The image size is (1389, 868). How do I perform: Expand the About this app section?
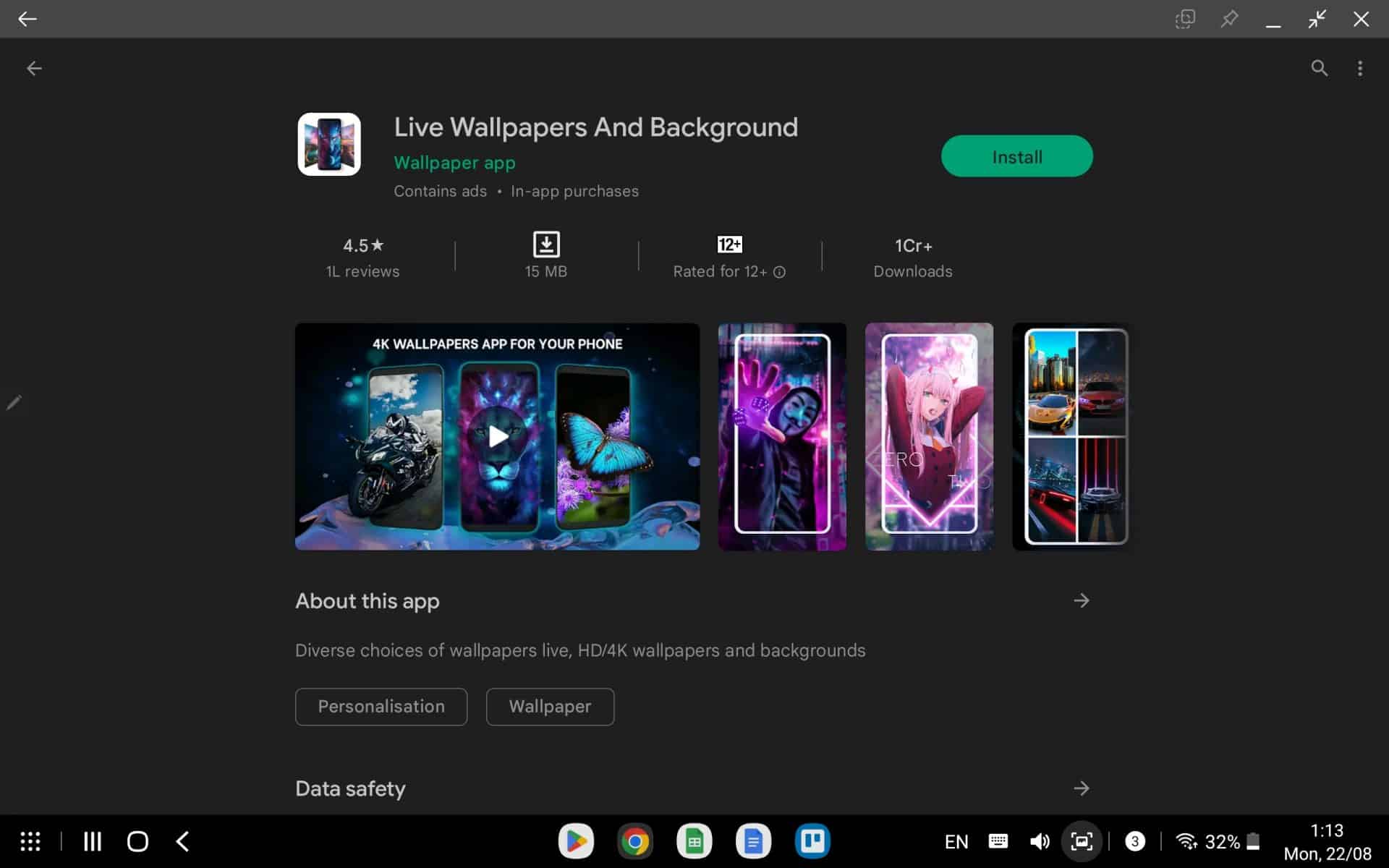click(x=1081, y=600)
